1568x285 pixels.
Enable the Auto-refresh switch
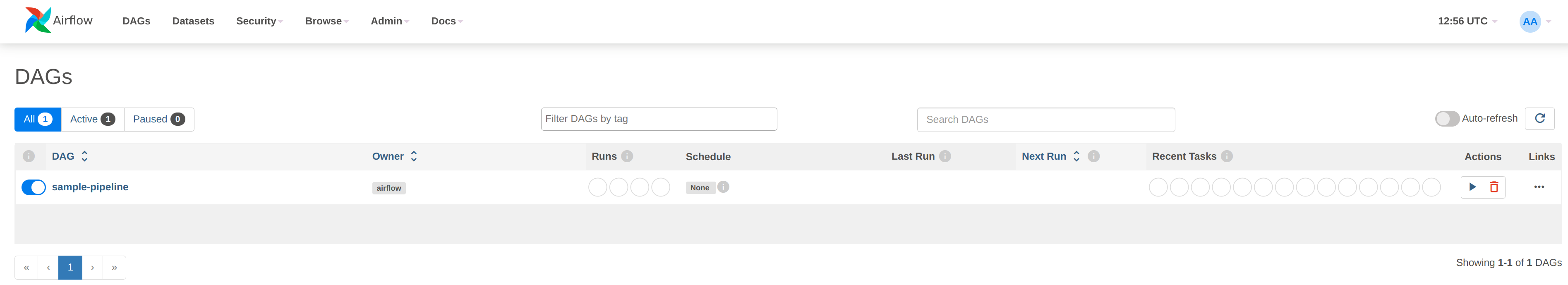pyautogui.click(x=1447, y=119)
